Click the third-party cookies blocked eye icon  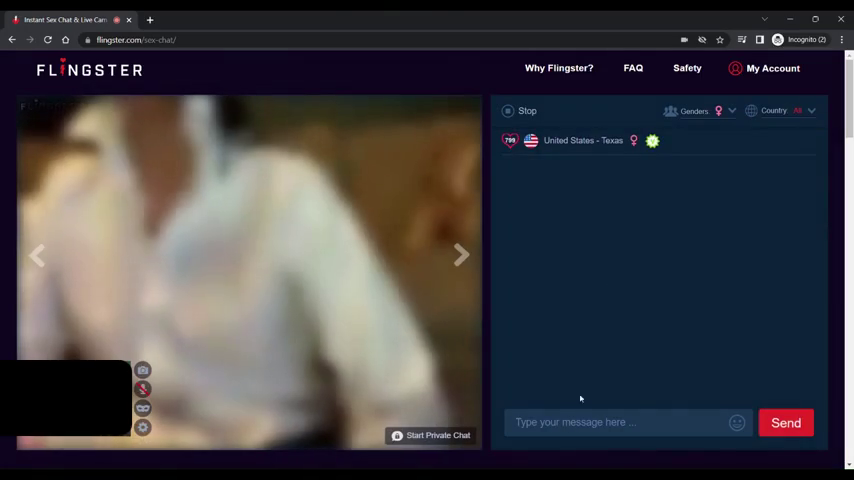tap(702, 40)
